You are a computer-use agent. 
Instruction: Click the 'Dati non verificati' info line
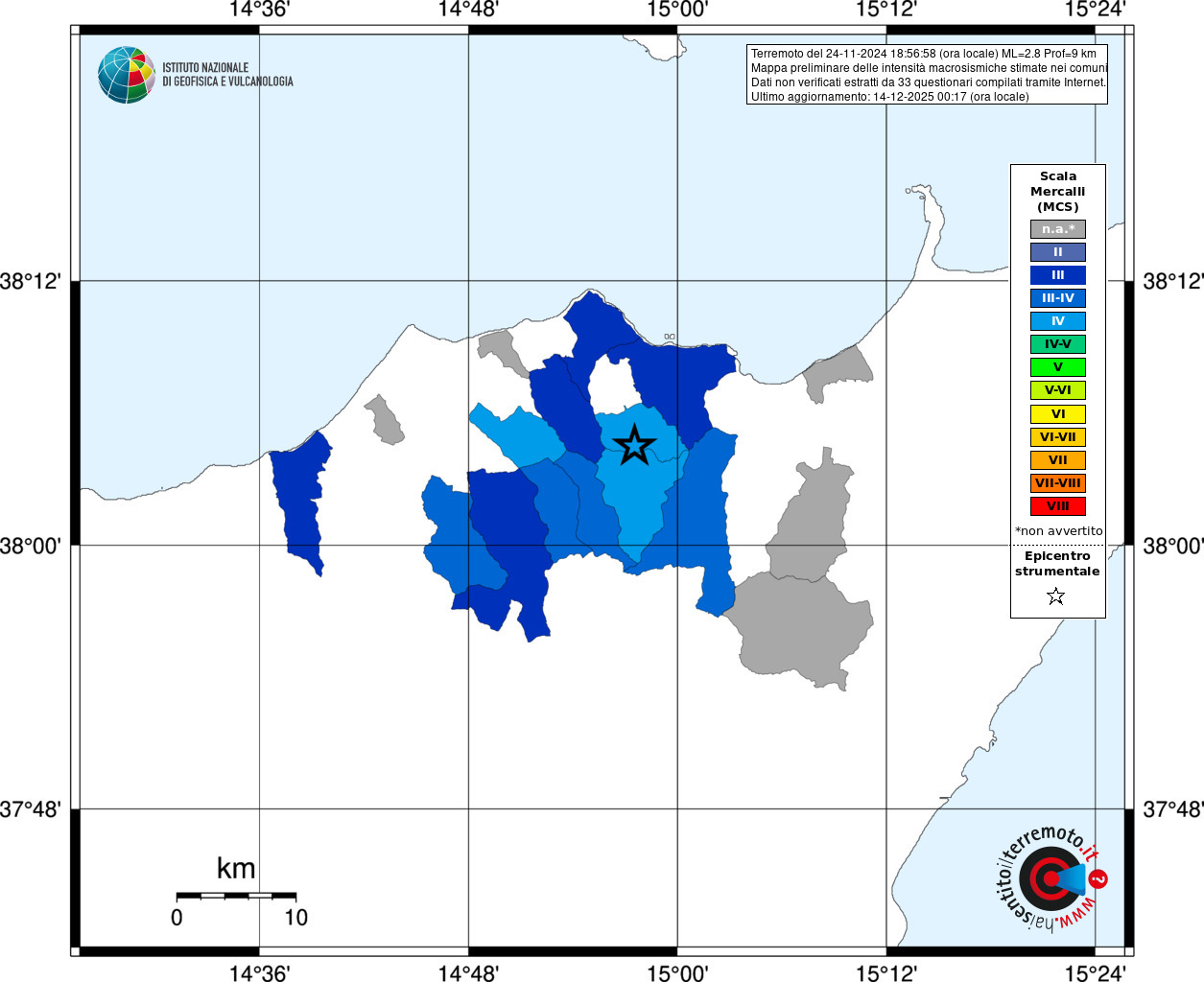tap(929, 82)
